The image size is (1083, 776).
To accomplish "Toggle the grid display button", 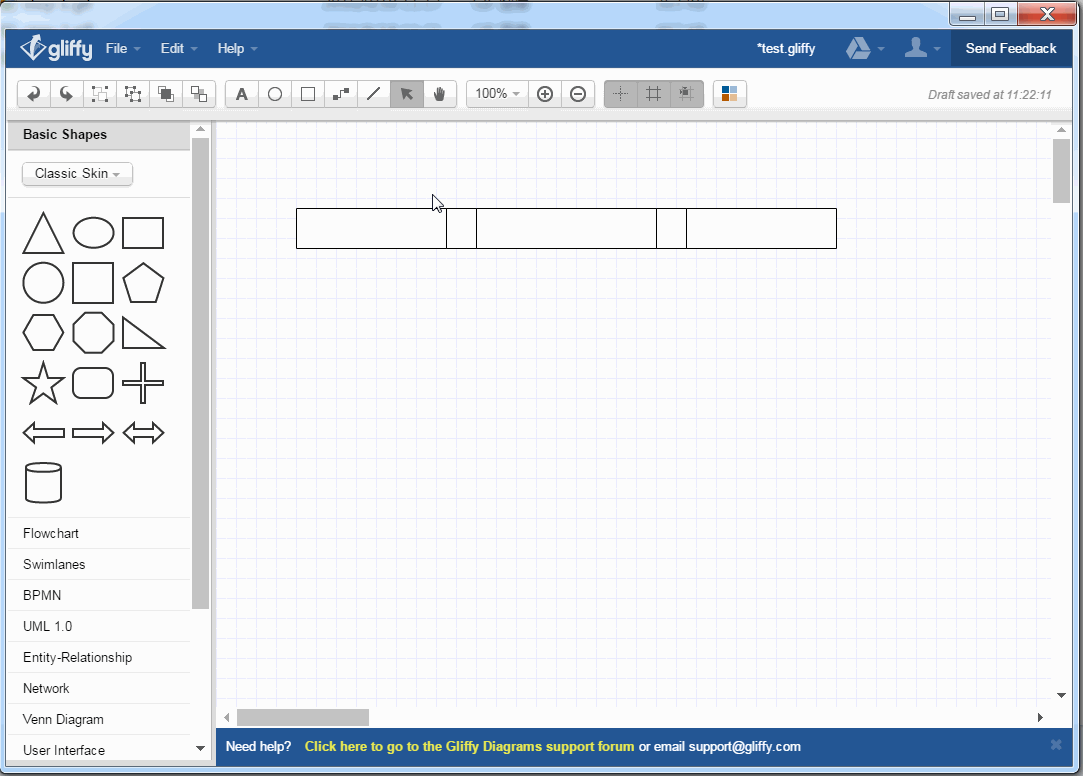I will point(653,94).
